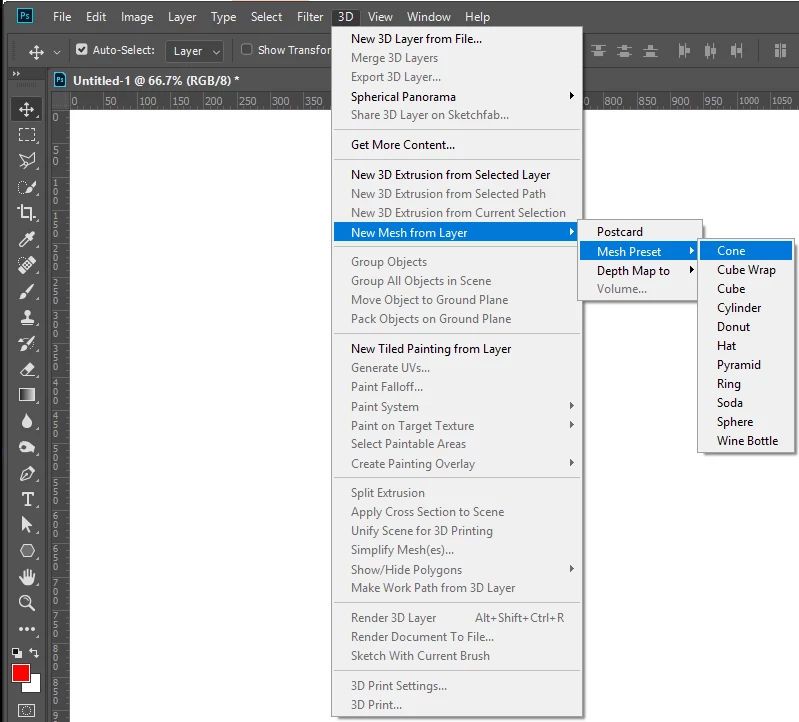This screenshot has height=722, width=799.
Task: Align right edges in options bar
Action: tap(736, 50)
